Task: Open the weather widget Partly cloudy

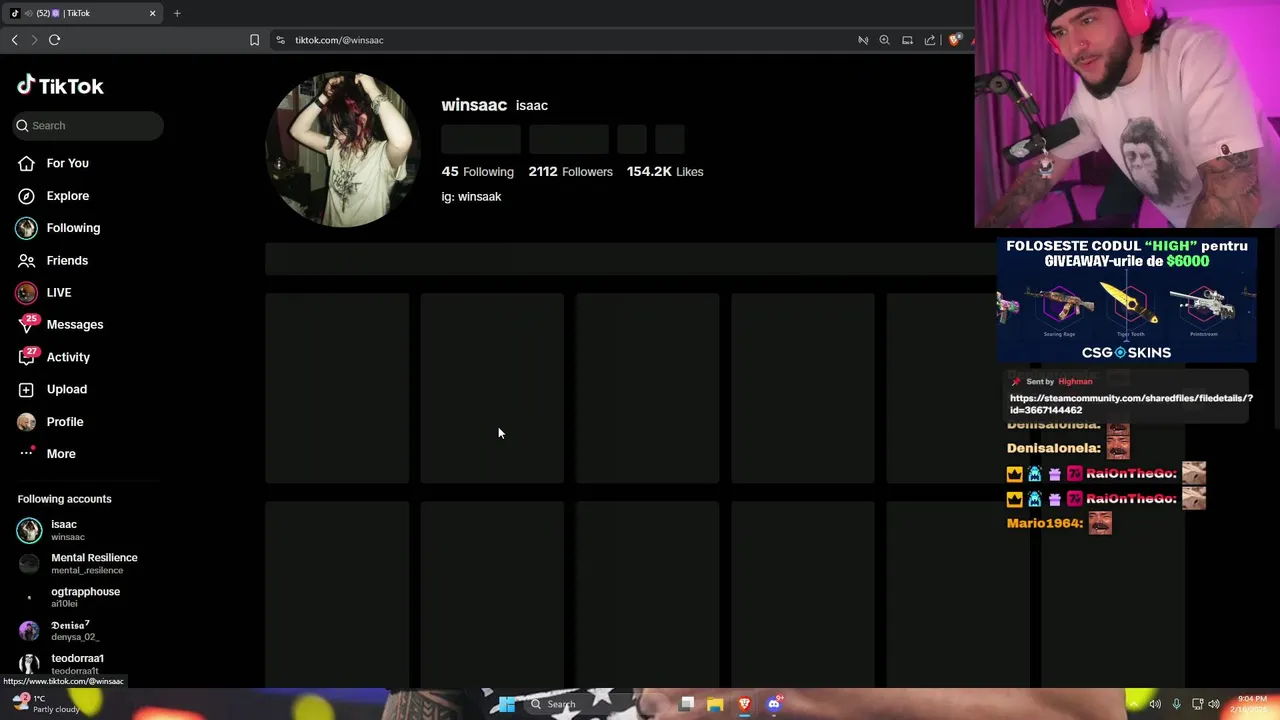Action: click(x=45, y=704)
